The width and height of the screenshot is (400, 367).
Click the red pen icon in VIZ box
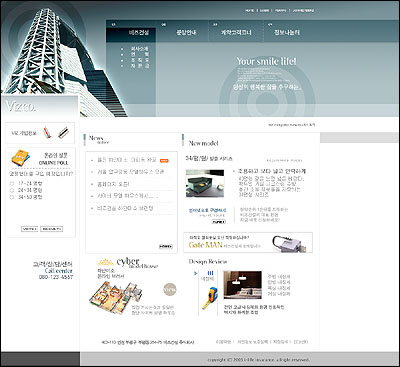pos(47,133)
